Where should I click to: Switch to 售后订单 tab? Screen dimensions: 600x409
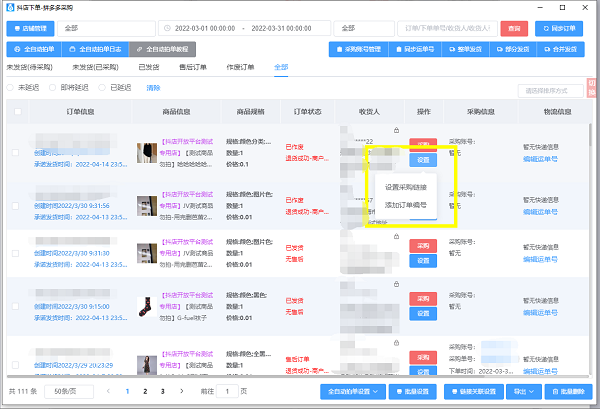point(193,67)
